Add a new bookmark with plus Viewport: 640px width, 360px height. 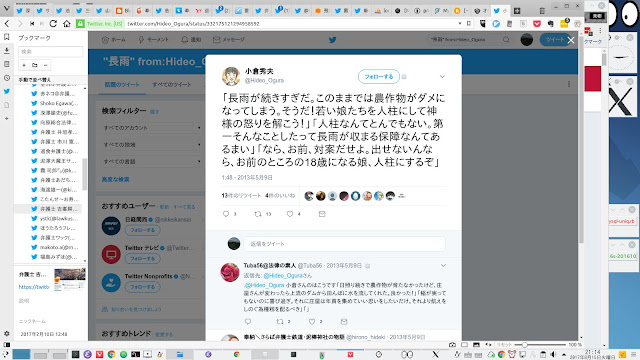[x=24, y=65]
